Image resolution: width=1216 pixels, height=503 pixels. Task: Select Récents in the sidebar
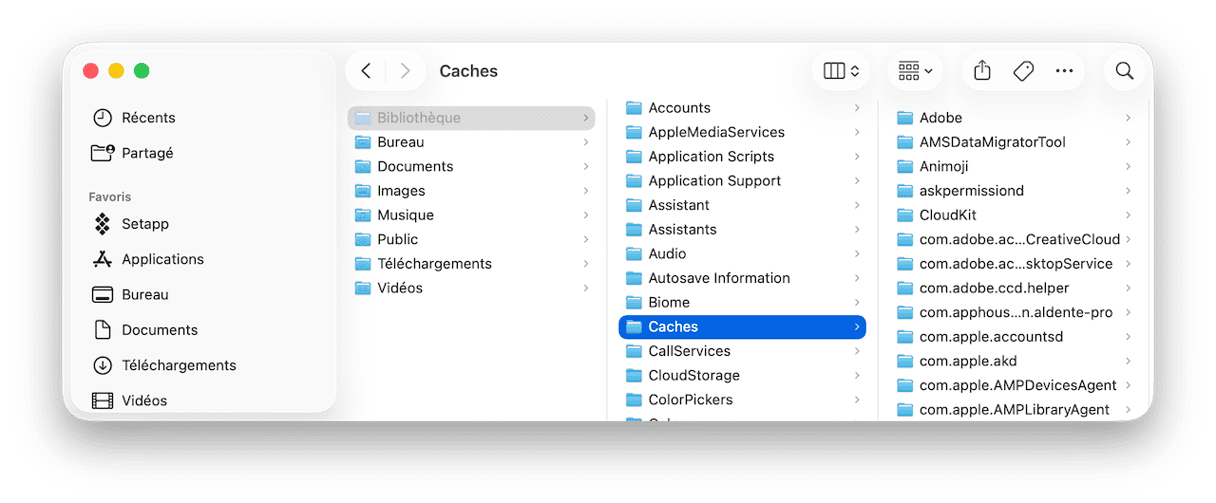148,118
